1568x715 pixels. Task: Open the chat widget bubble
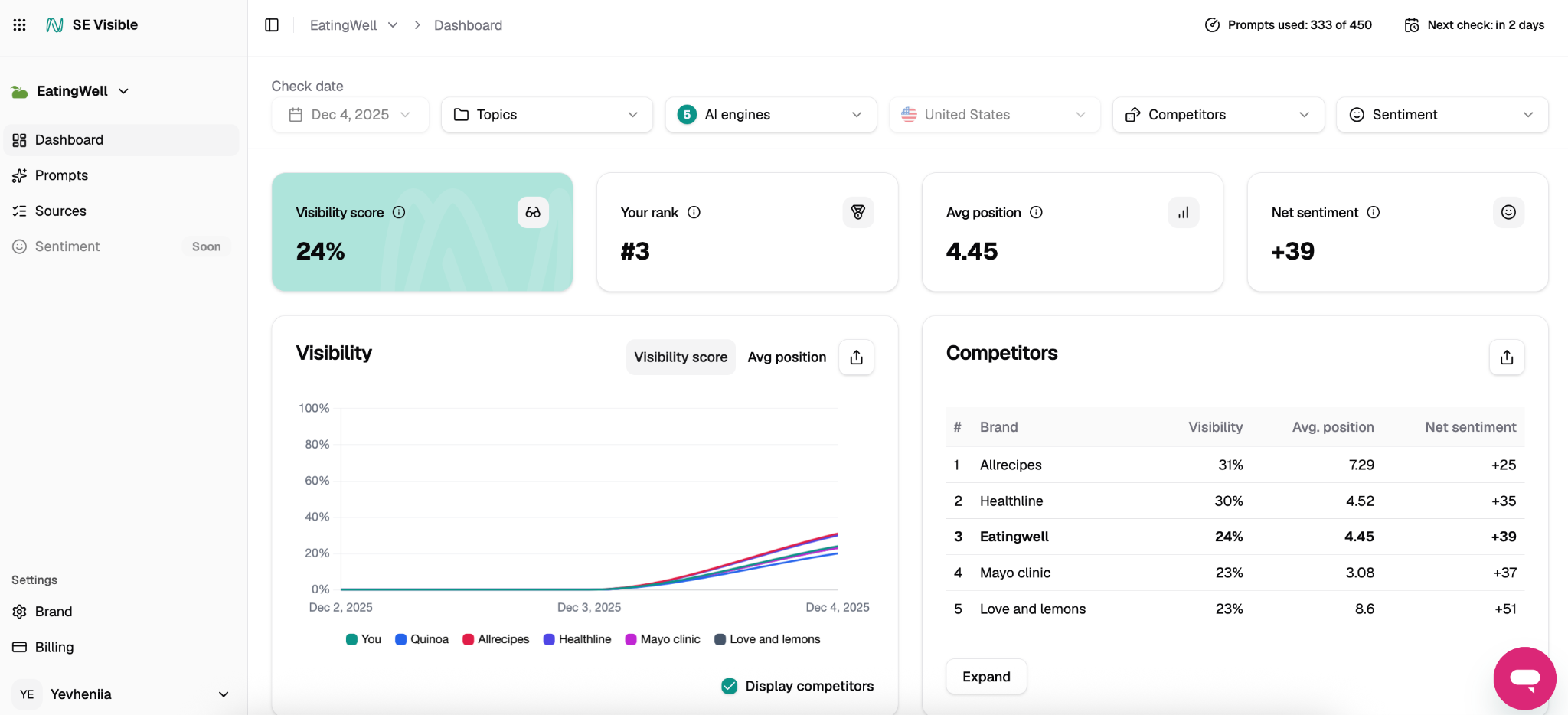click(1524, 678)
